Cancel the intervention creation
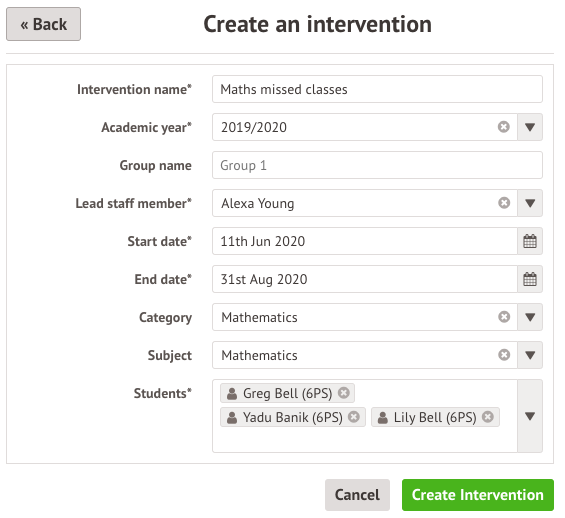 point(357,495)
